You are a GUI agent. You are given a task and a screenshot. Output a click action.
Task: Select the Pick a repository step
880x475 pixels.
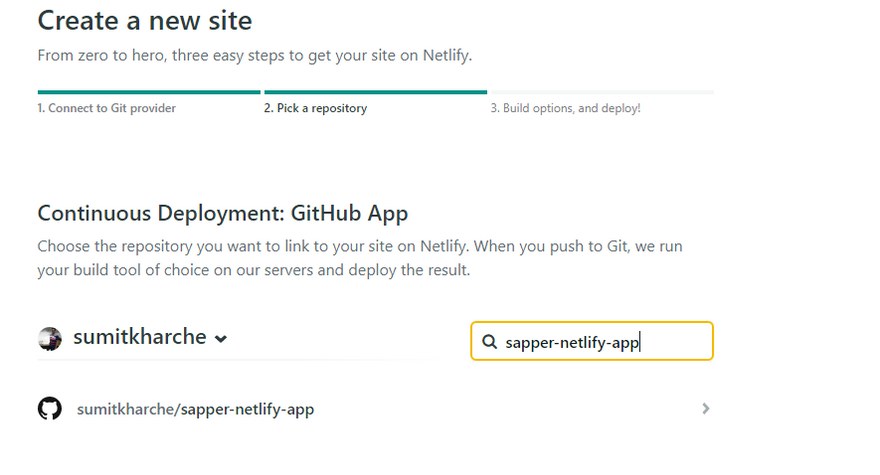[315, 108]
